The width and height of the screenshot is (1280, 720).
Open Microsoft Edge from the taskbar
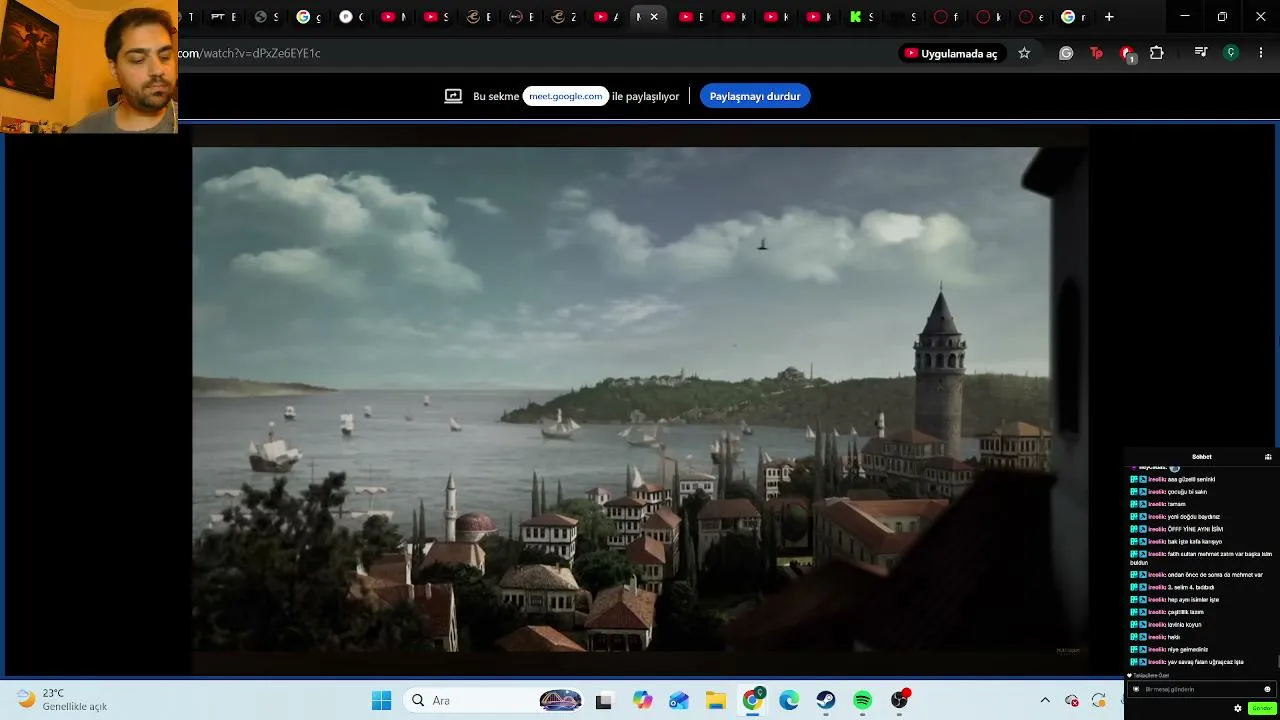coord(789,700)
